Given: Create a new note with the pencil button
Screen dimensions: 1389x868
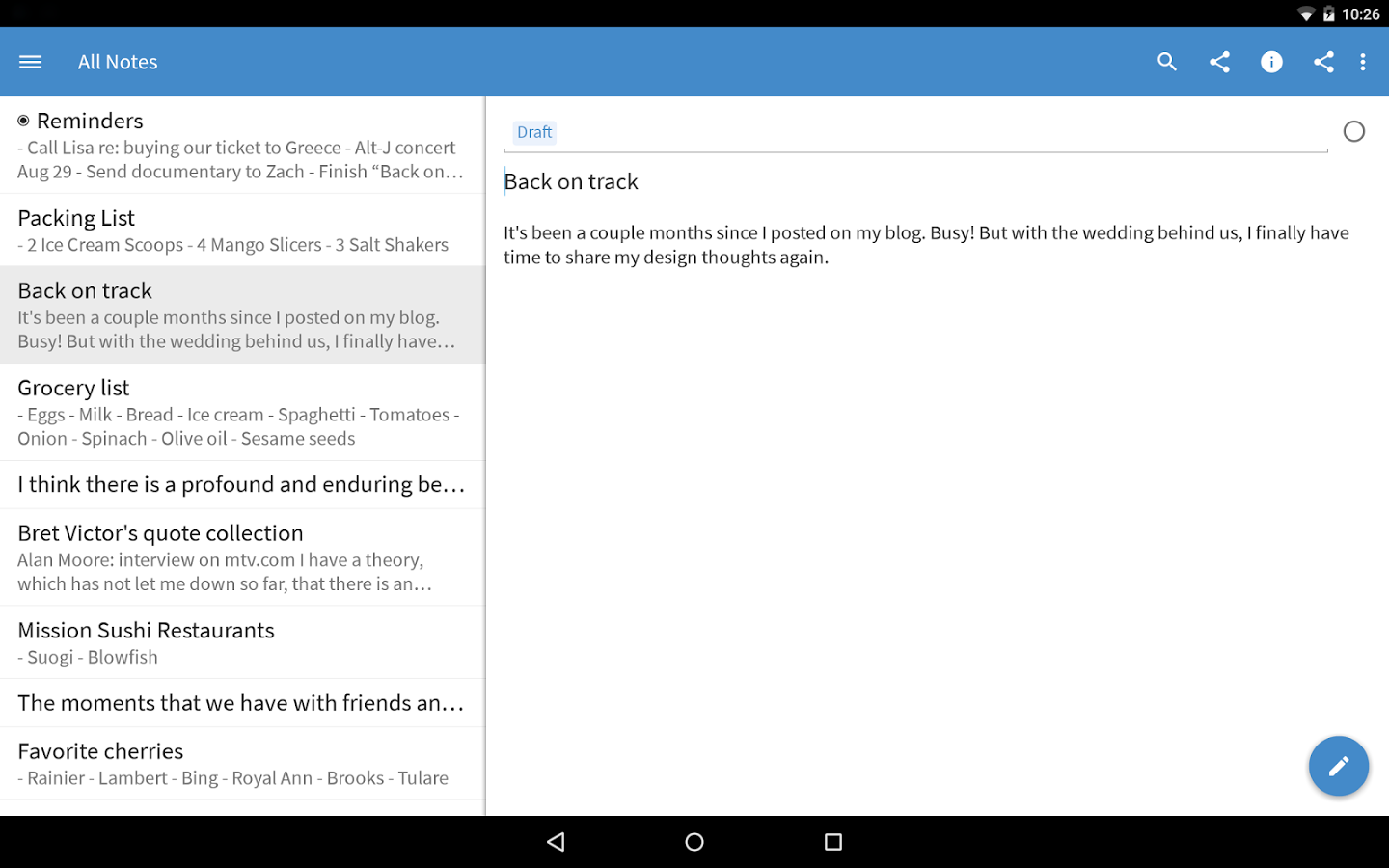Looking at the screenshot, I should [1339, 766].
